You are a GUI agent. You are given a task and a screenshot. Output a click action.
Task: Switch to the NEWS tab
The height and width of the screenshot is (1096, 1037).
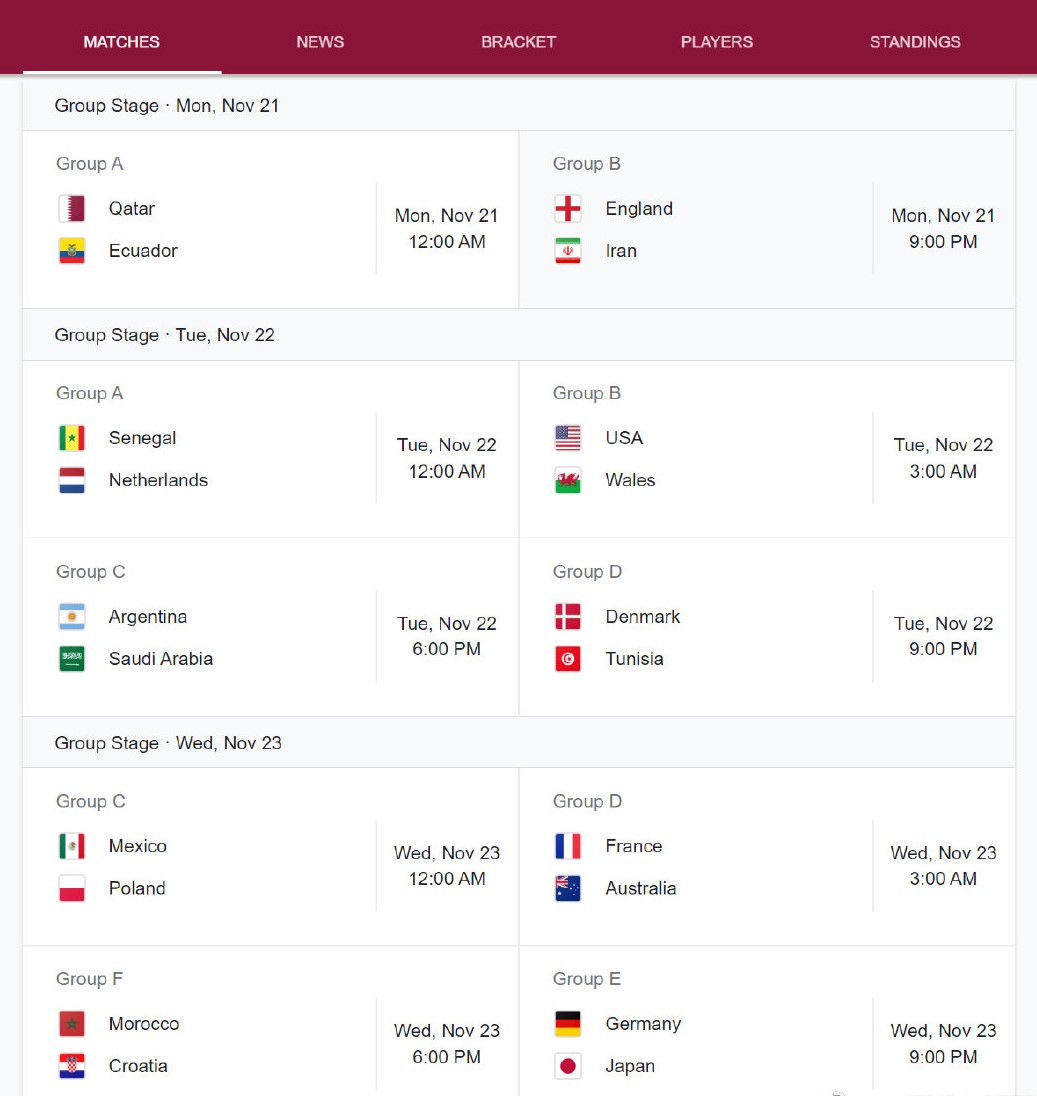click(x=320, y=42)
